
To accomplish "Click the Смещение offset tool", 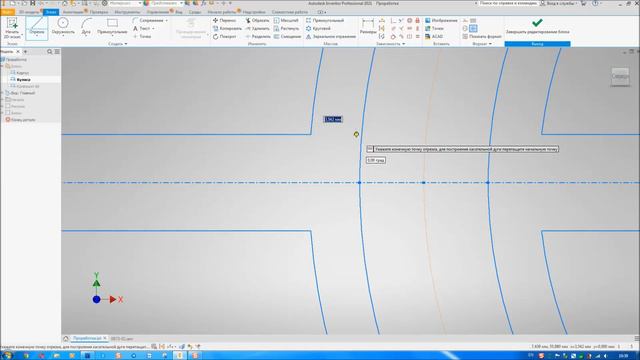I will tap(287, 36).
